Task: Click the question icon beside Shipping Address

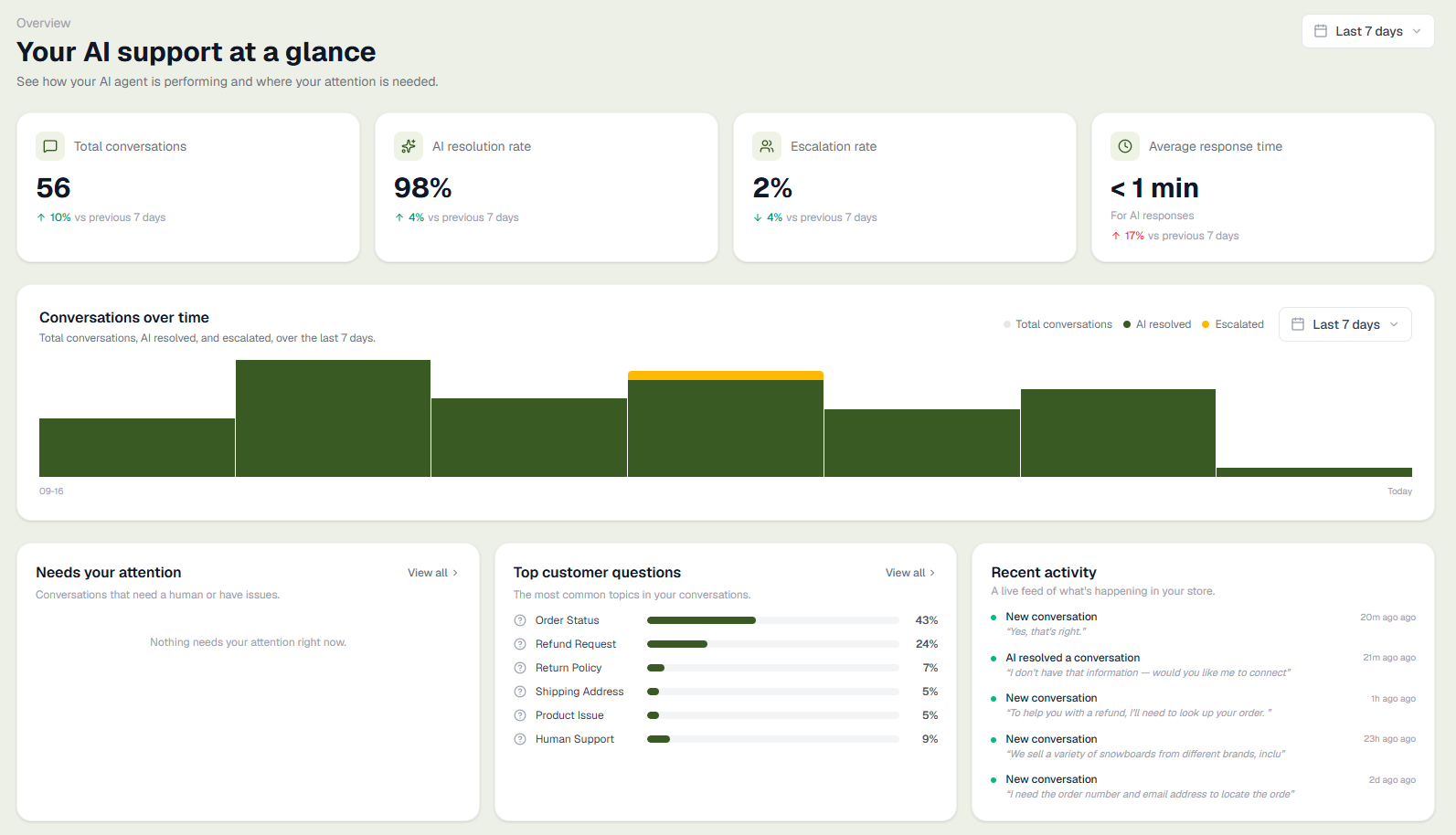Action: pos(520,692)
